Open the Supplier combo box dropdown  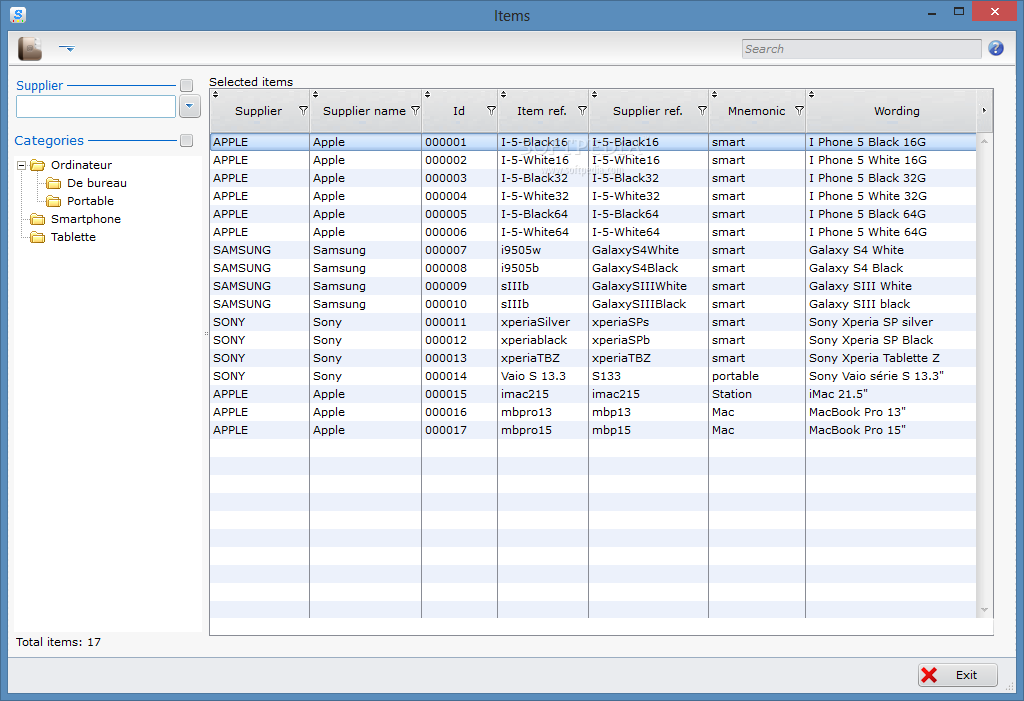(189, 106)
